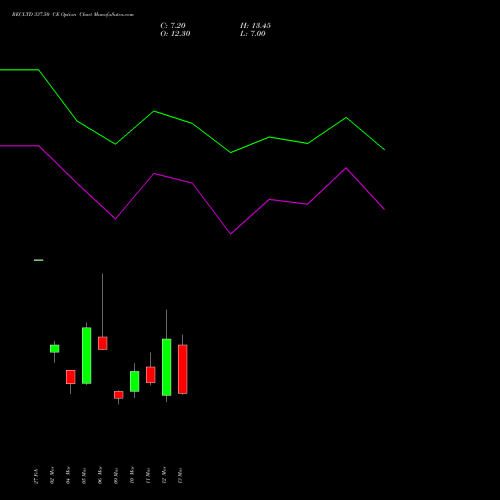This screenshot has width=500, height=500.
Task: Select the high value 'H: 13.45'
Action: [255, 26]
